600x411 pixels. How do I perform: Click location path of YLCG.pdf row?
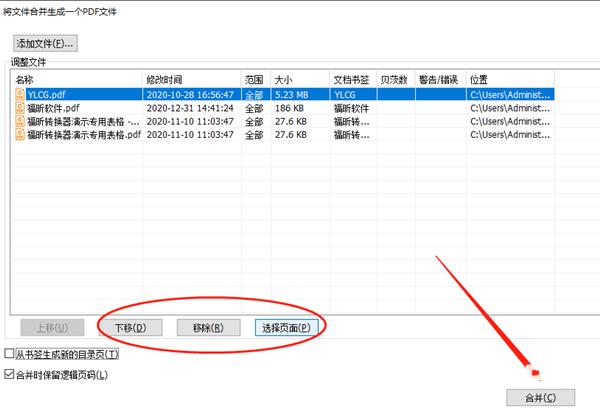tap(510, 95)
